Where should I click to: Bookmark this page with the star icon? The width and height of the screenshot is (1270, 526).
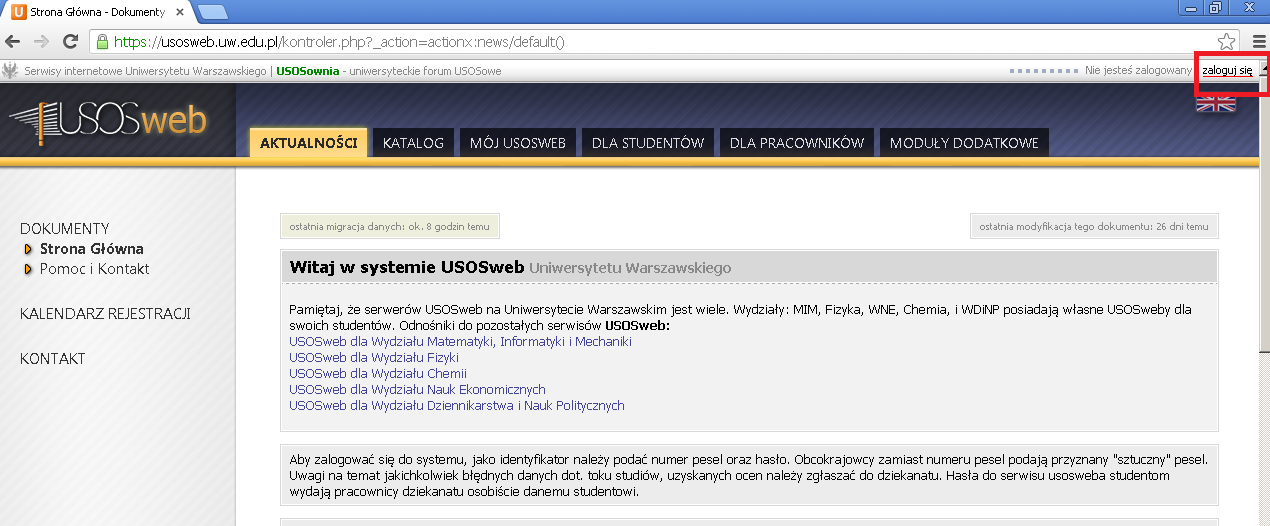tap(1226, 41)
